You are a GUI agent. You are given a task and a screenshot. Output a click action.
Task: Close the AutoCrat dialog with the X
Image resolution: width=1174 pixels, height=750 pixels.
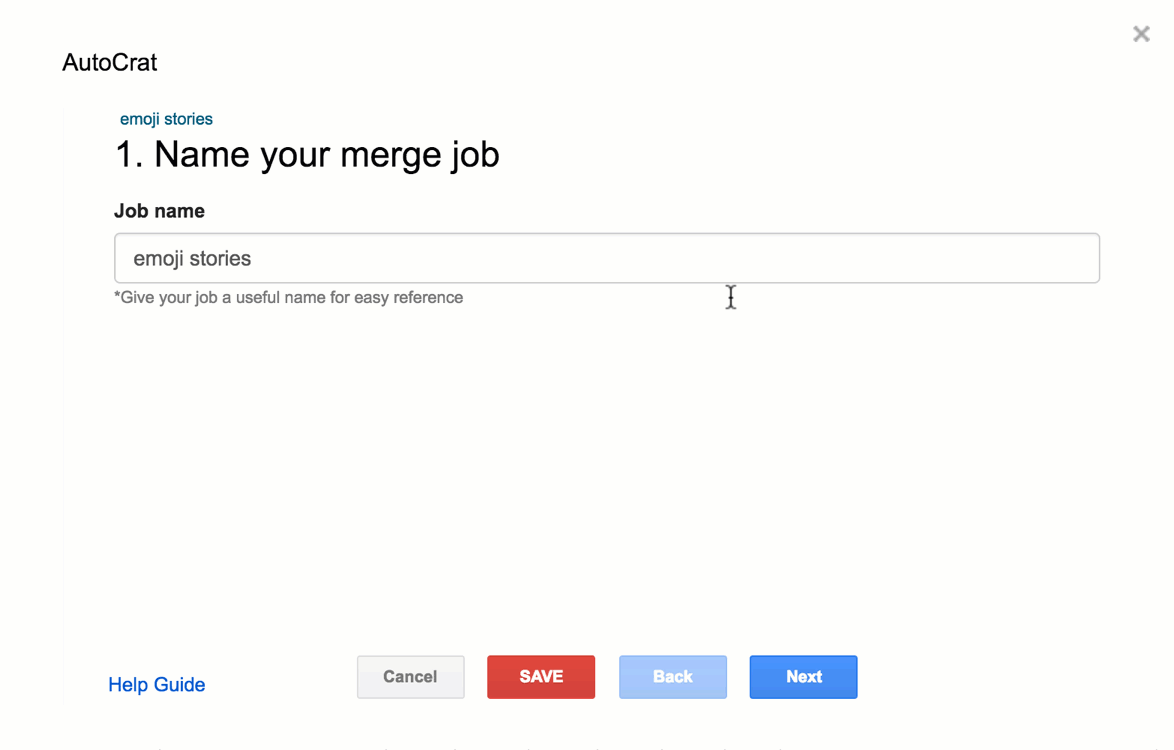click(1141, 34)
